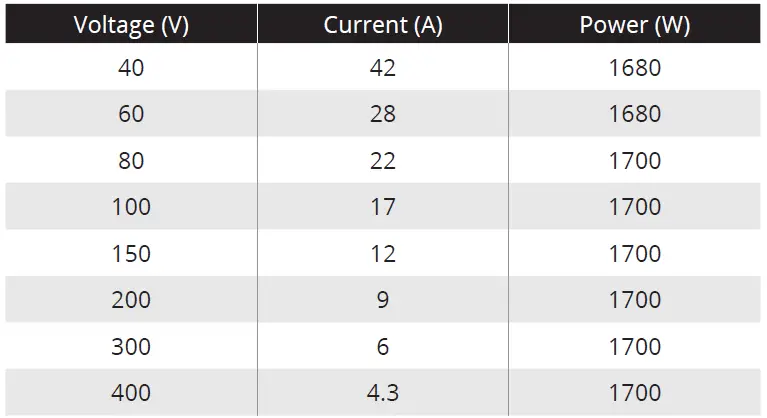Screen dimensions: 767x418
Task: Click the Power (W) column header
Action: (x=635, y=25)
